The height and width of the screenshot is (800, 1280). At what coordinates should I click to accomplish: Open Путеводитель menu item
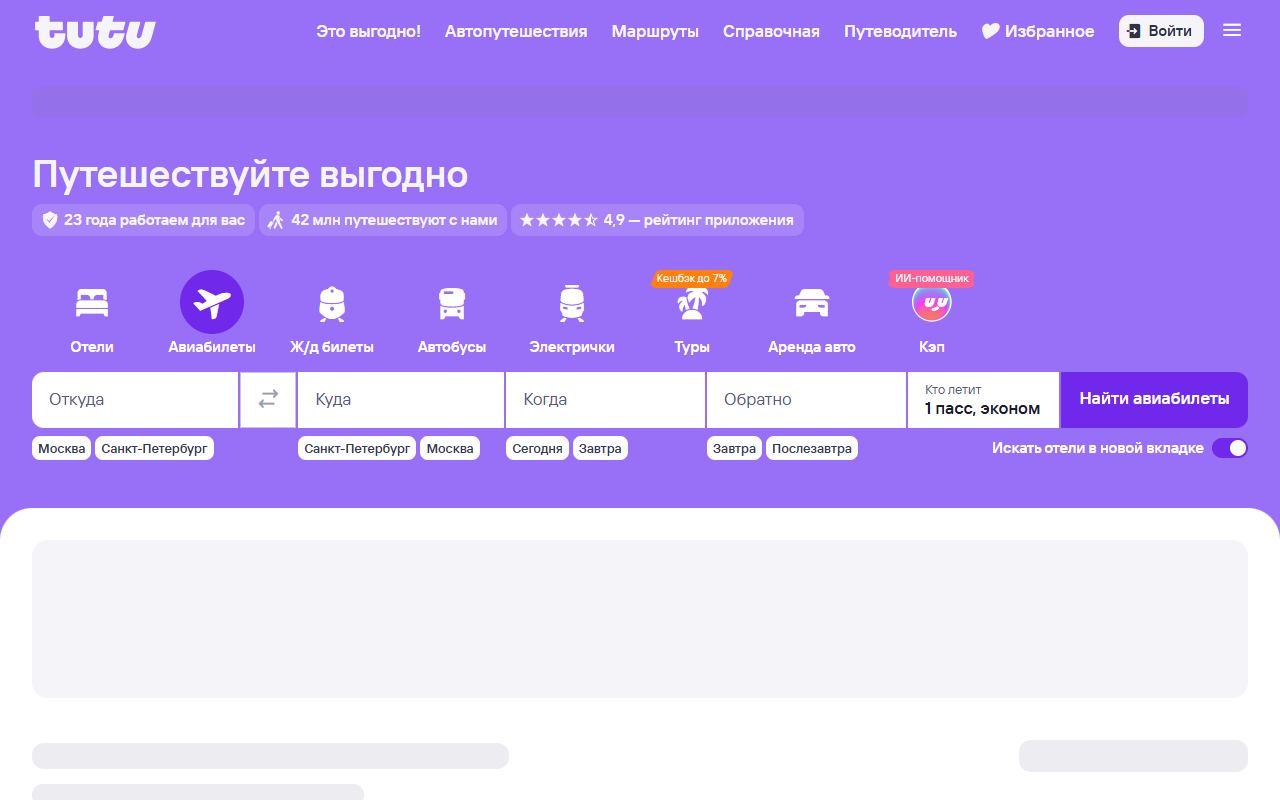(900, 31)
